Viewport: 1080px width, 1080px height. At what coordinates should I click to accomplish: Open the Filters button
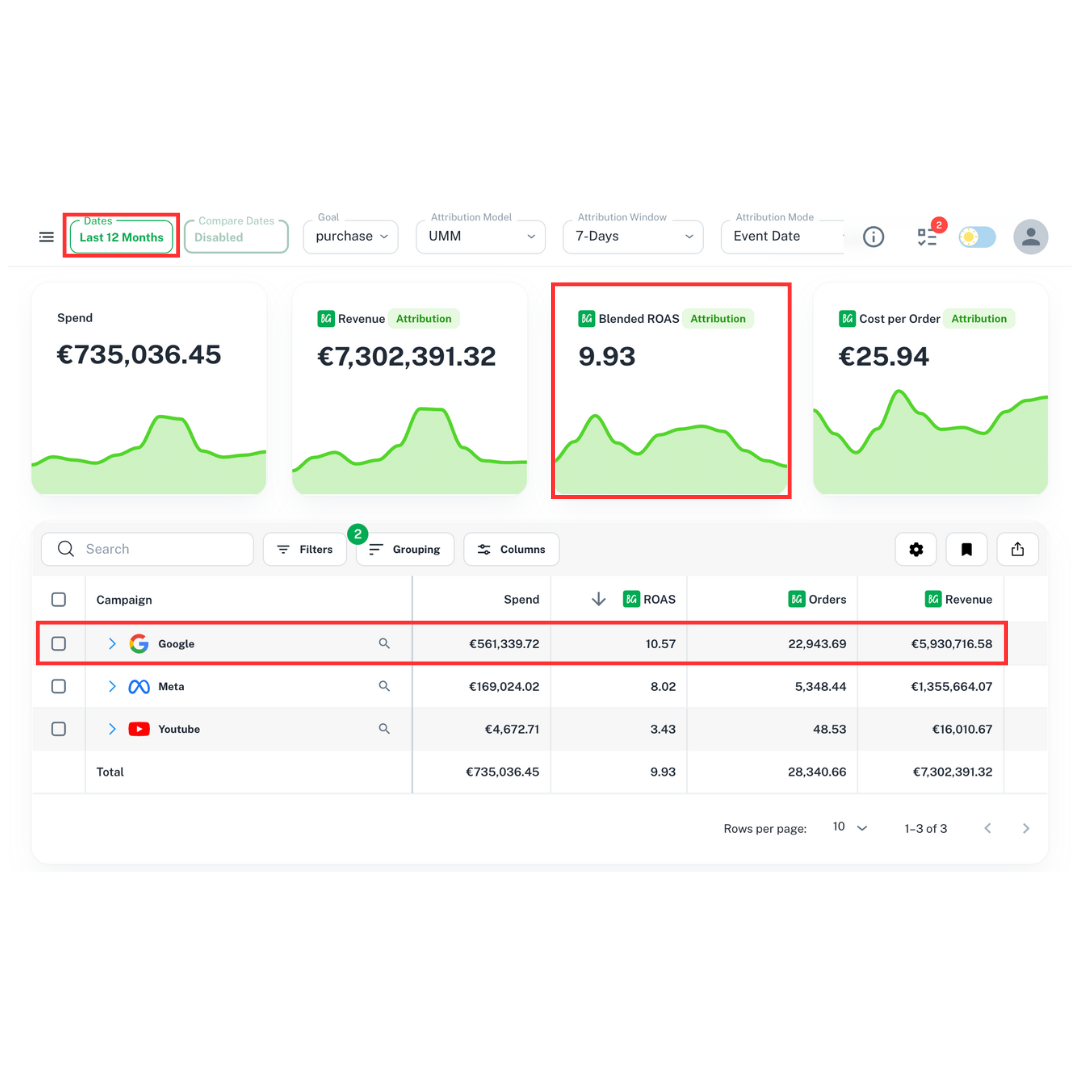tap(304, 549)
